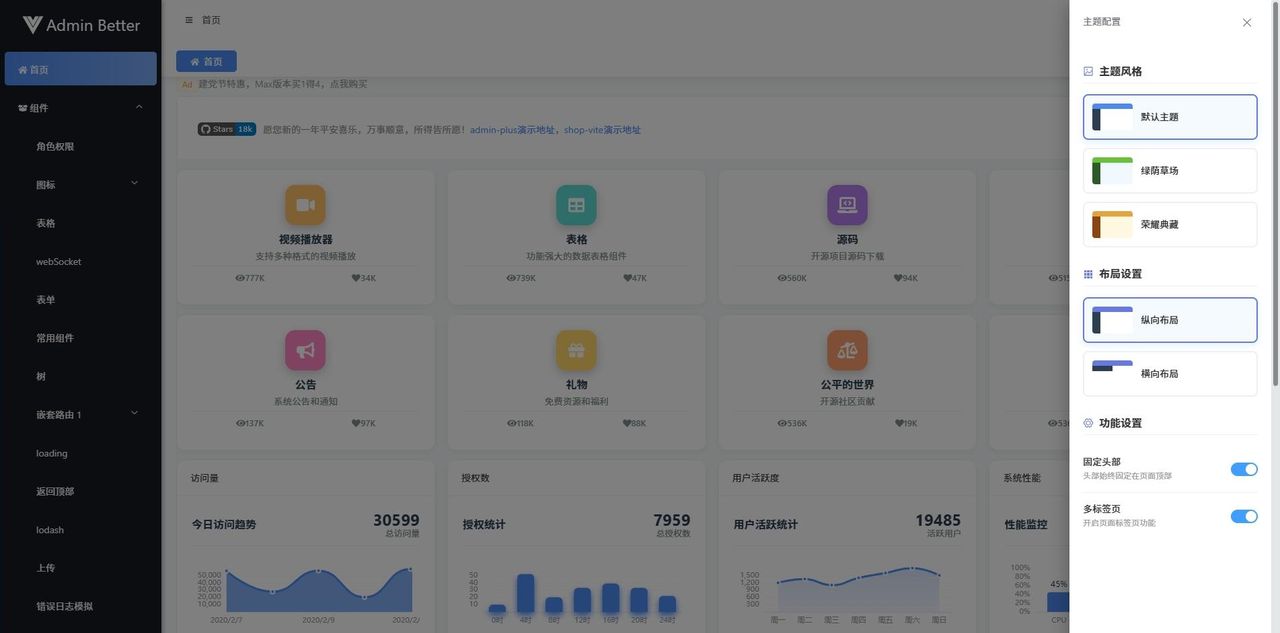The height and width of the screenshot is (633, 1280).
Task: Select the 绿荫草场 green theme swatch
Action: tap(1170, 168)
